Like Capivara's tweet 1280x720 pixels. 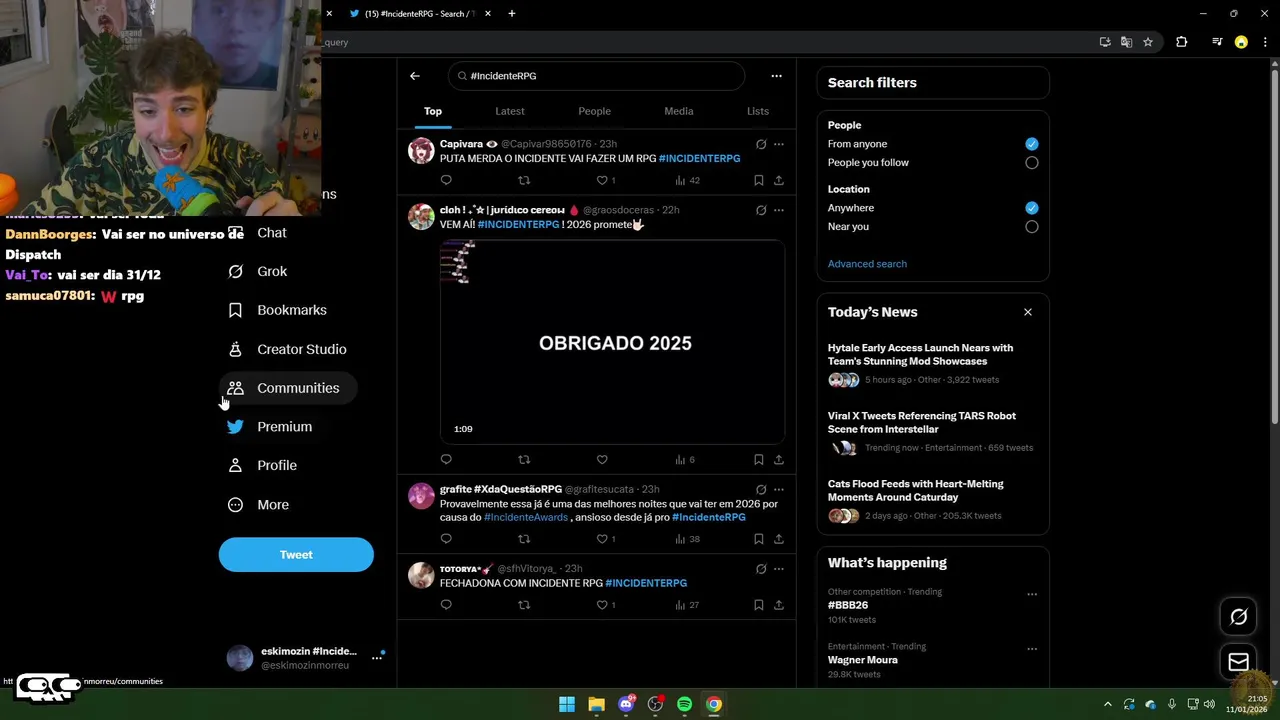click(x=602, y=180)
